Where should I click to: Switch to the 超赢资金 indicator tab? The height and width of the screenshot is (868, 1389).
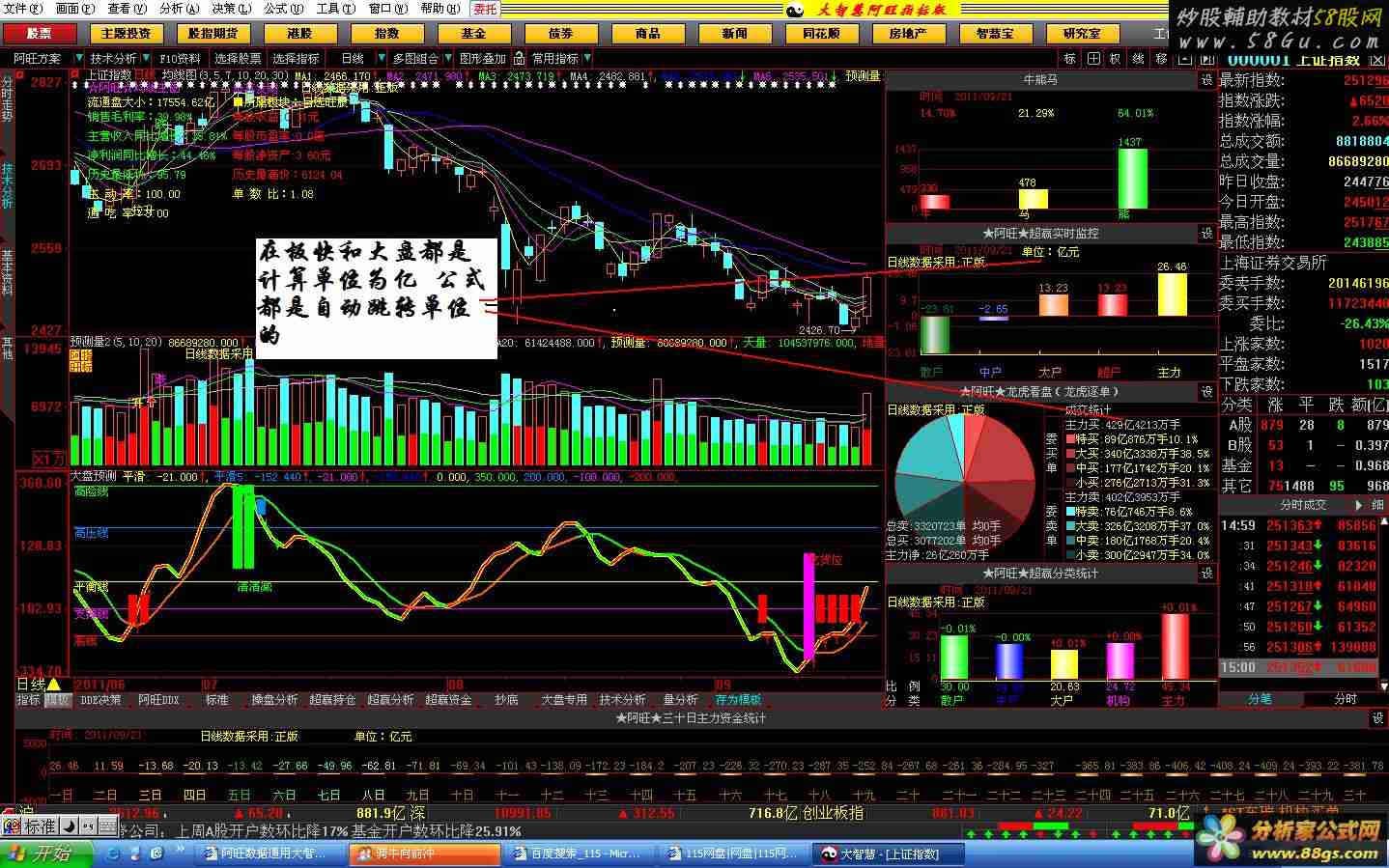tap(448, 699)
